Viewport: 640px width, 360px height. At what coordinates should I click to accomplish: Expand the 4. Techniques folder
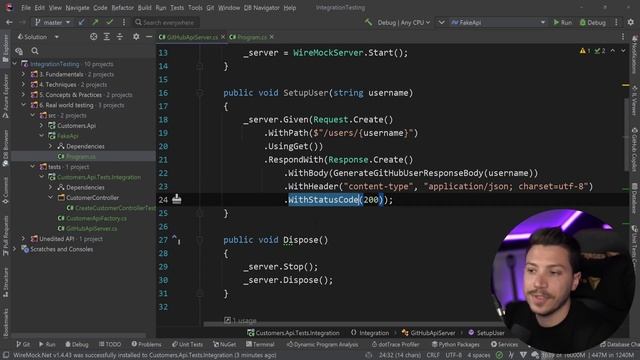click(23, 84)
